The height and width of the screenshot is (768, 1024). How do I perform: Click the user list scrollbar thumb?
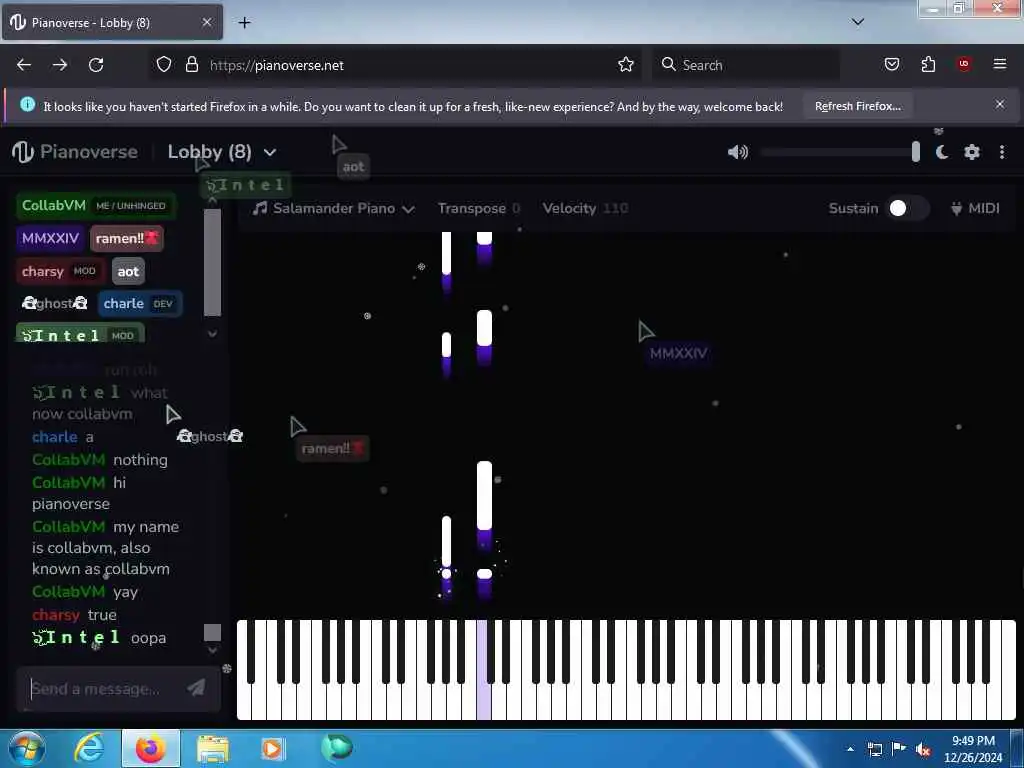coord(212,262)
